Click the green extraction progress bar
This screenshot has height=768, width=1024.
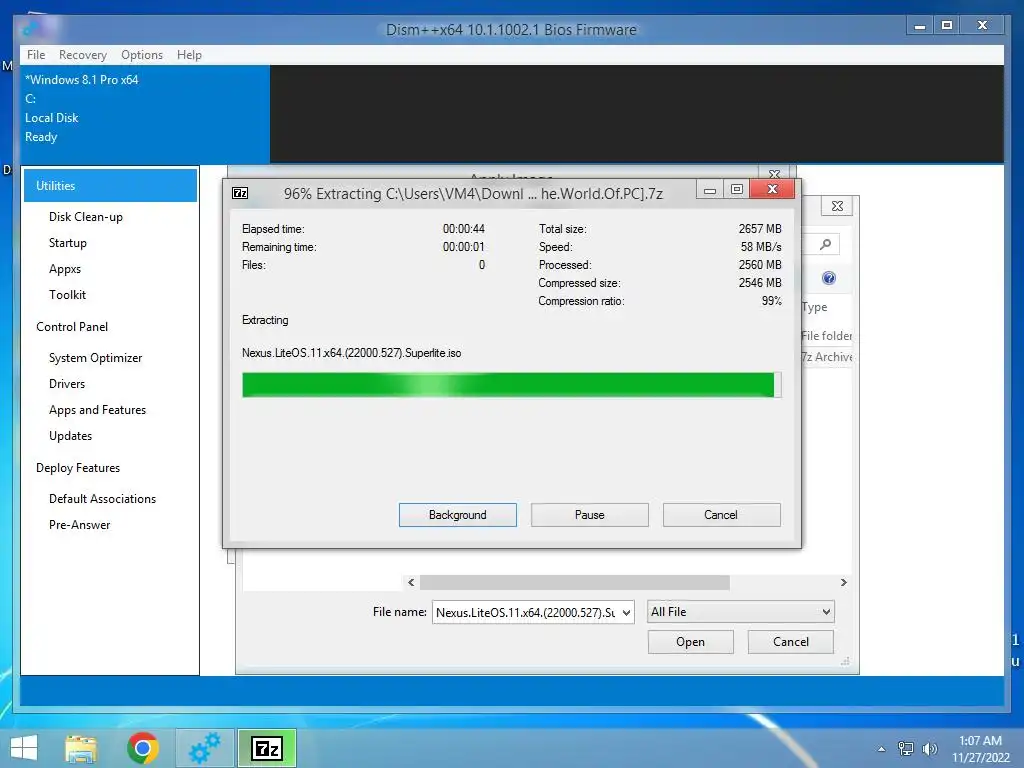click(x=511, y=385)
